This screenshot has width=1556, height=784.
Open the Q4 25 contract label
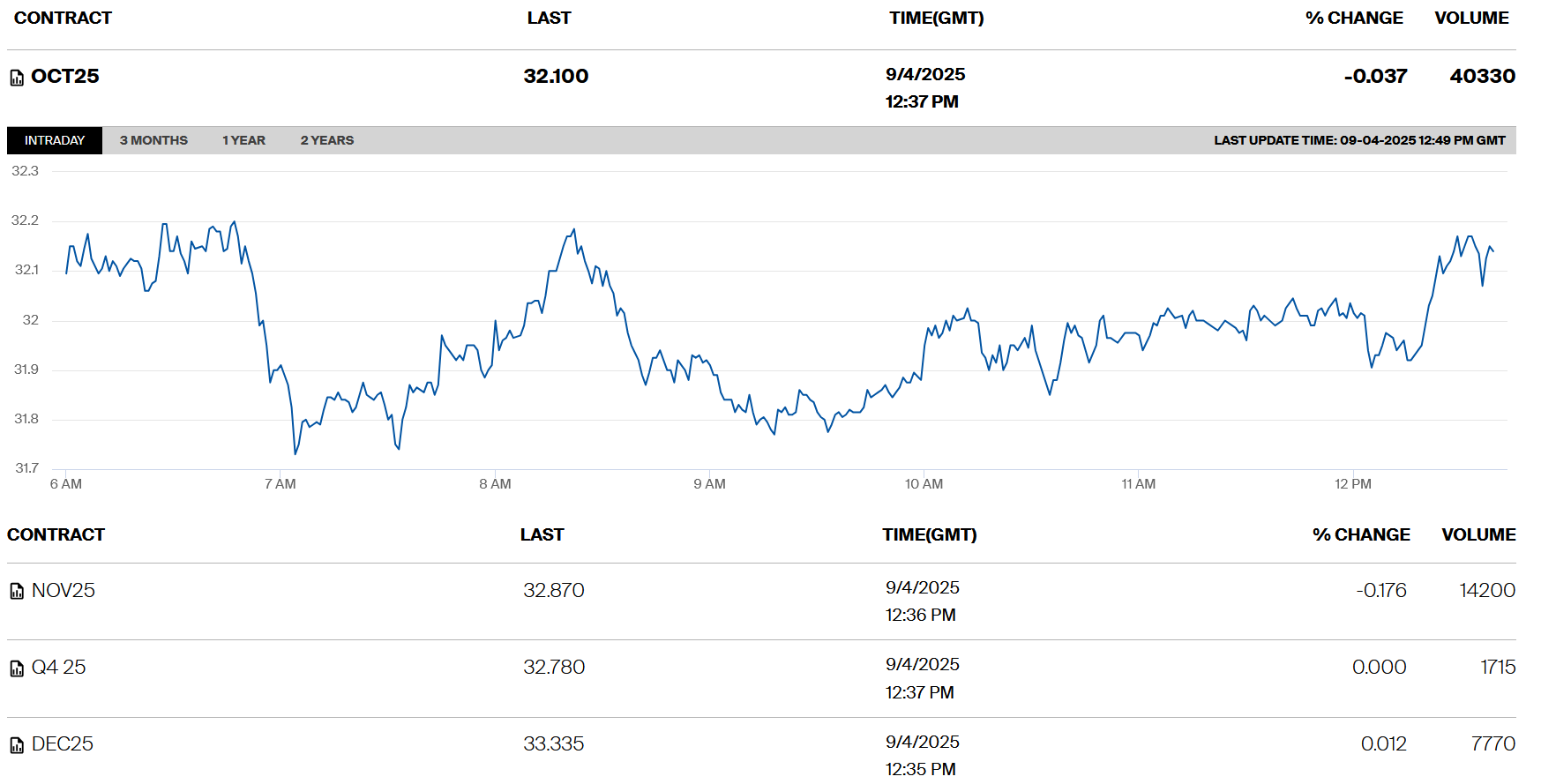[59, 668]
